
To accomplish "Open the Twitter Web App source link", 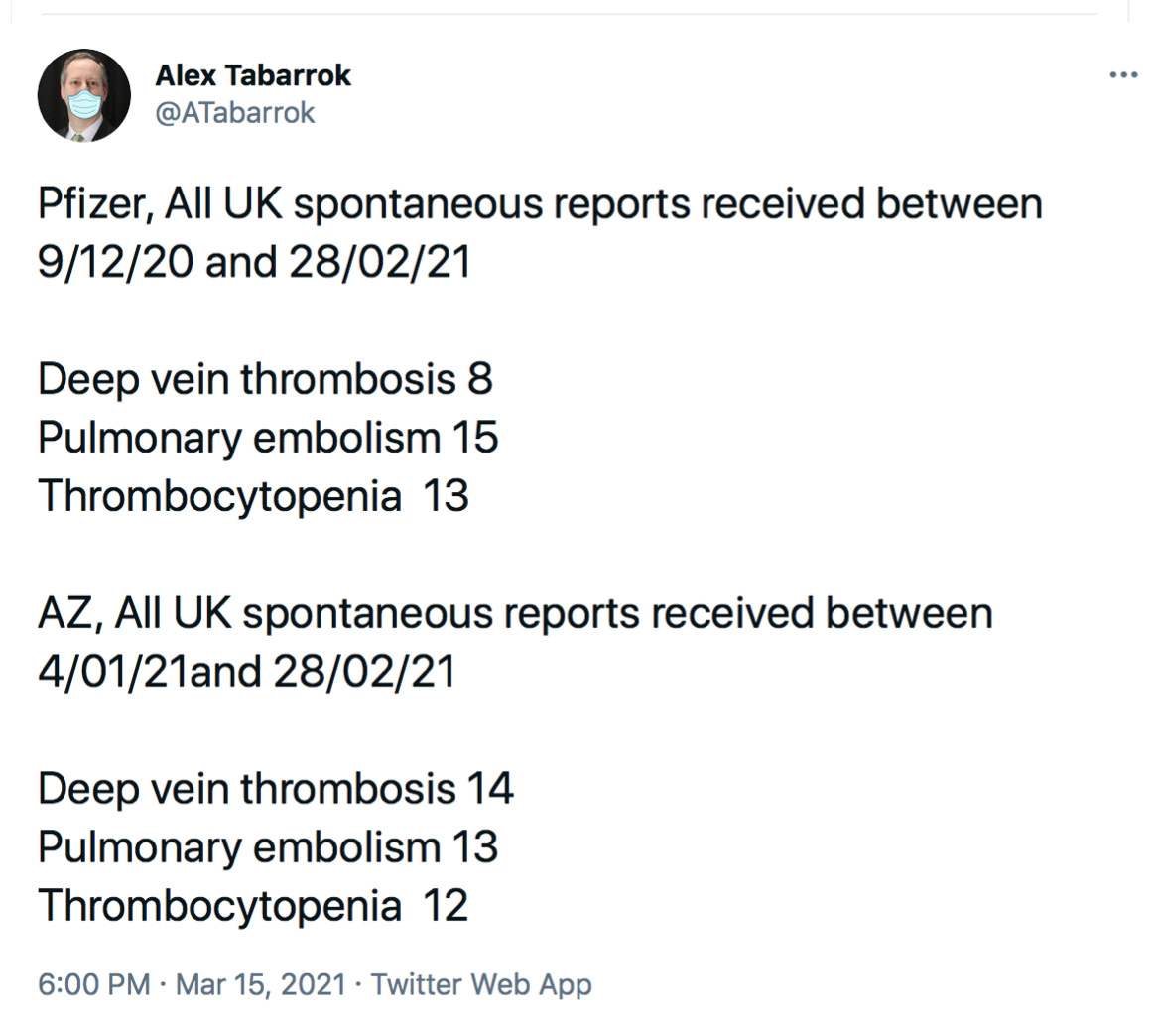I will [x=481, y=984].
